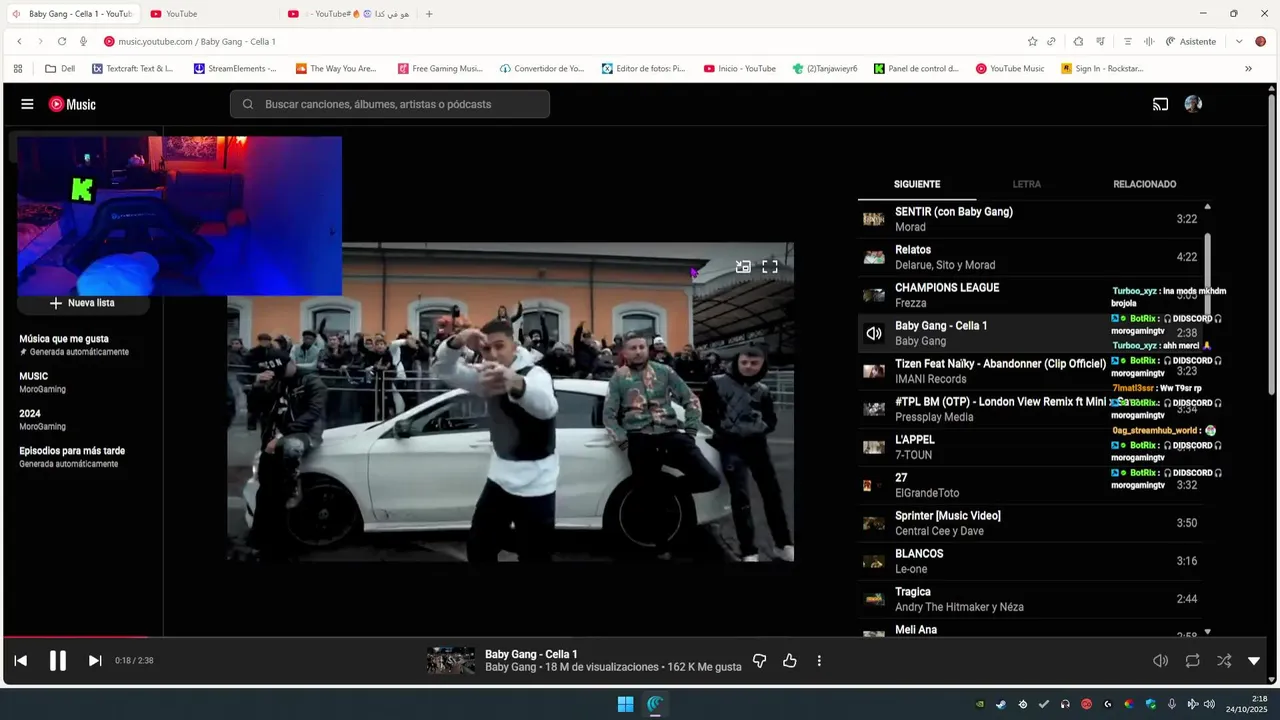
Task: Click the now-playing album thumbnail in player bar
Action: 451,660
